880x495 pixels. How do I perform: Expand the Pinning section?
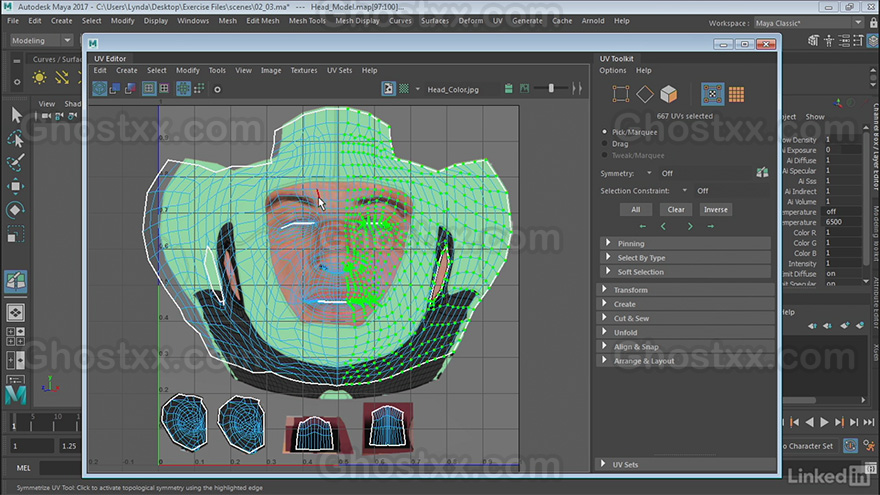point(685,244)
